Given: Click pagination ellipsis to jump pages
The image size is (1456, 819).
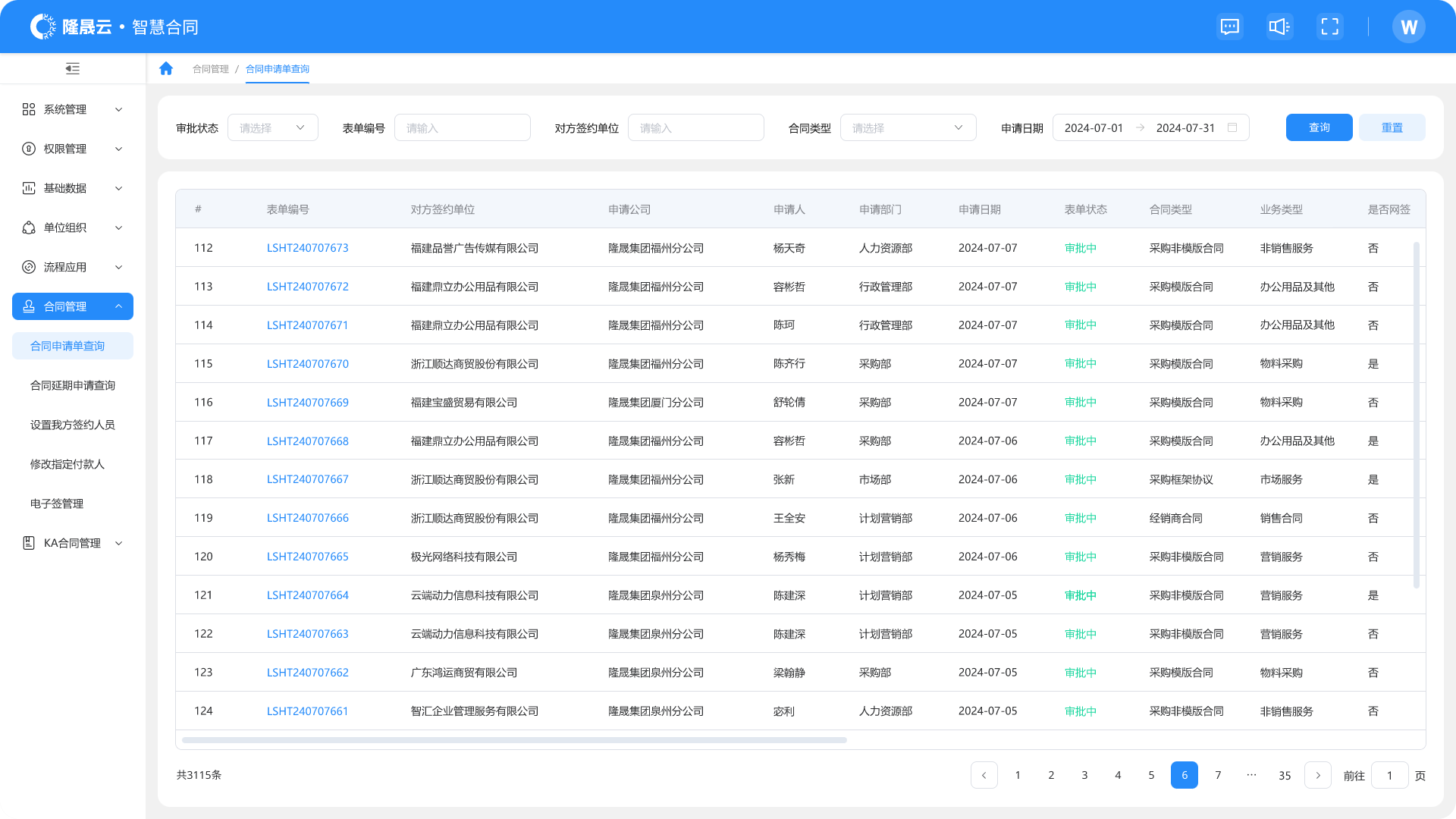Looking at the screenshot, I should pyautogui.click(x=1251, y=775).
